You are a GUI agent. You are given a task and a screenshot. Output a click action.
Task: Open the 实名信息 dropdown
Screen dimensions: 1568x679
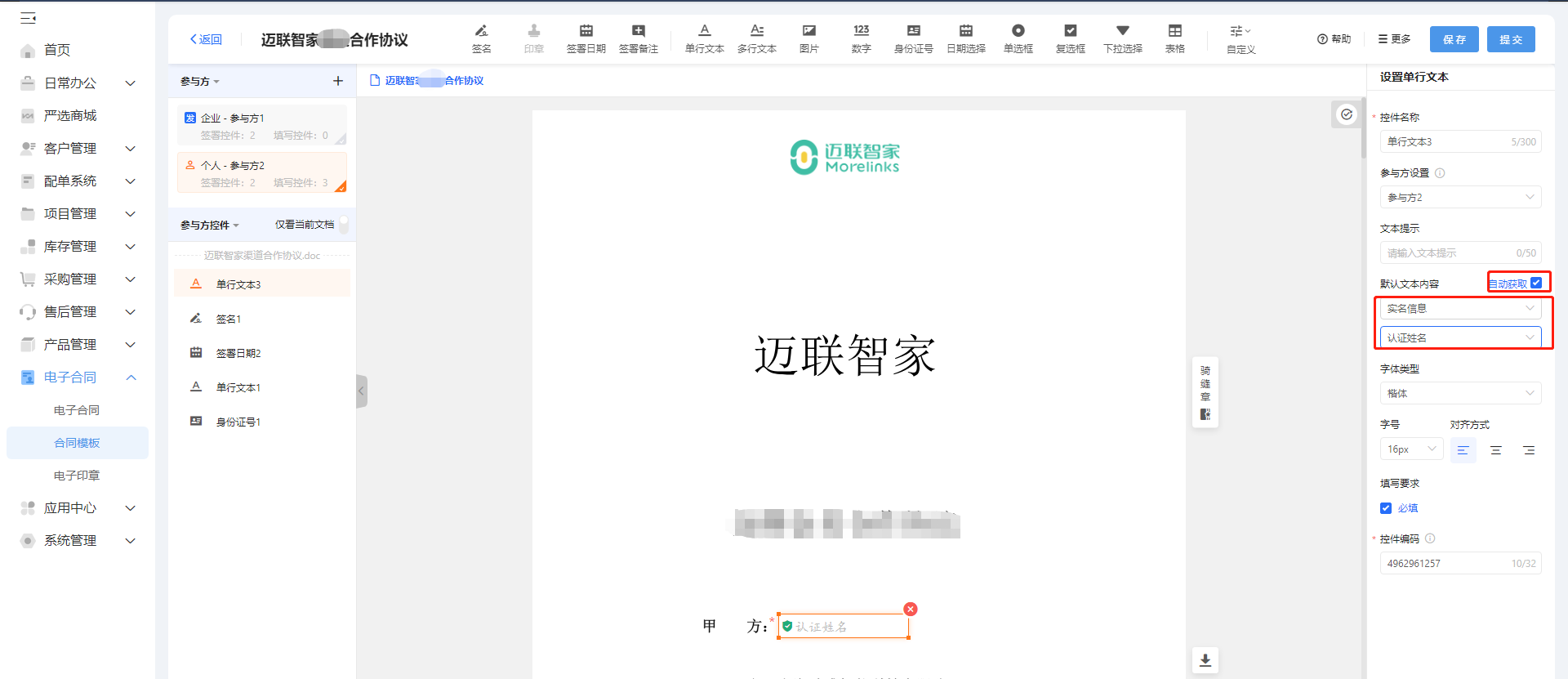pos(1460,308)
